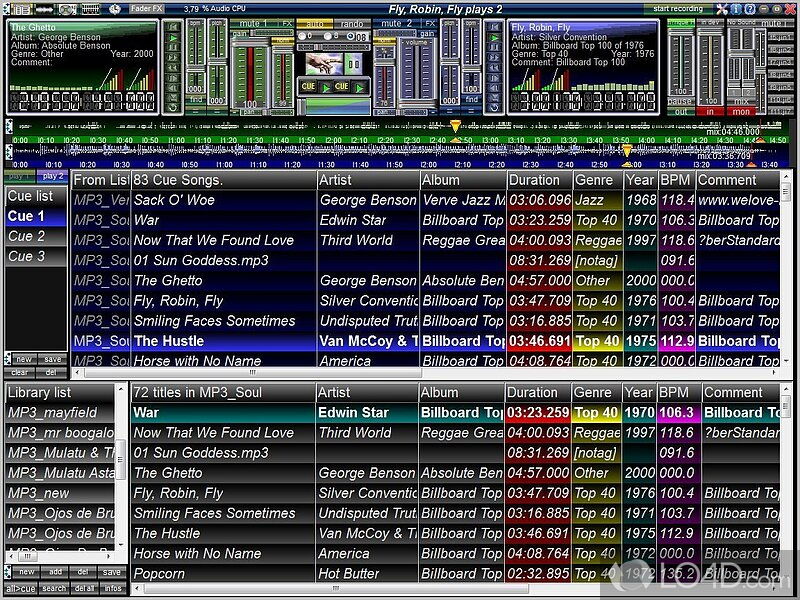Open the keyboard icon in title bar

pyautogui.click(x=90, y=9)
